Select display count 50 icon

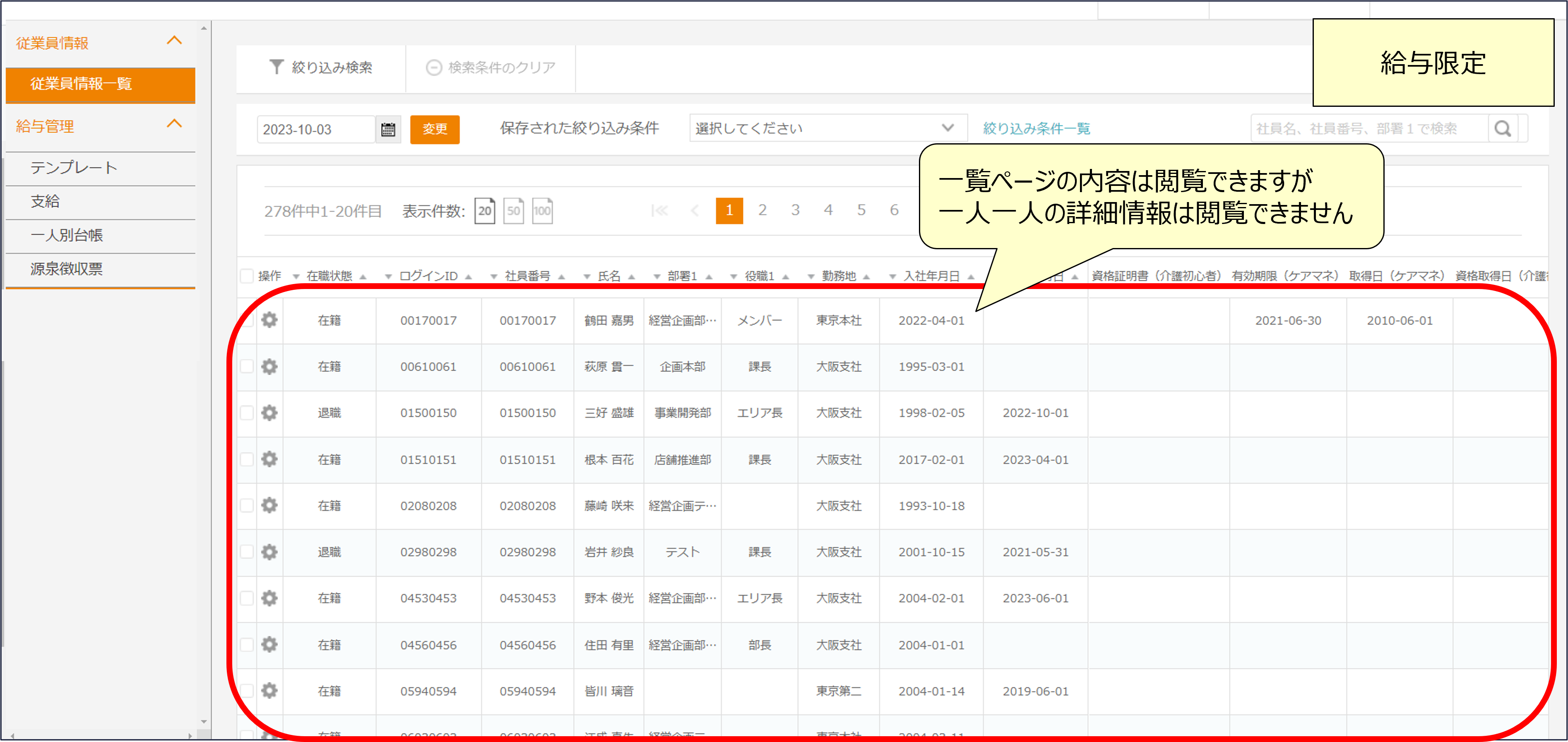coord(513,211)
